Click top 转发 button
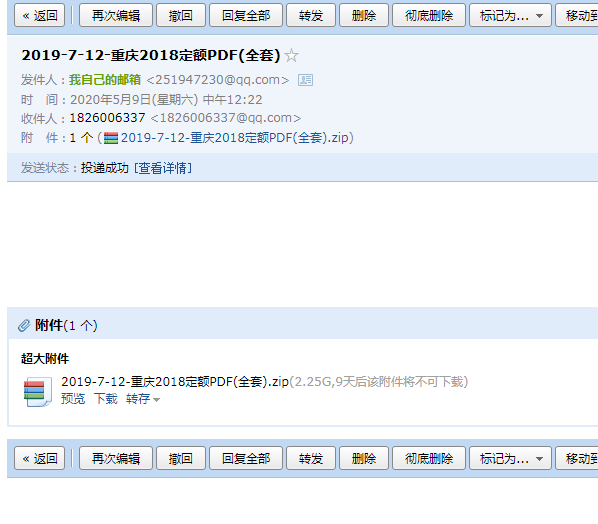 (x=311, y=16)
